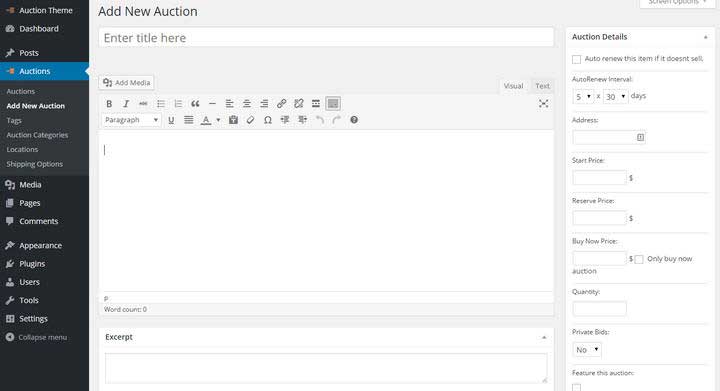Viewport: 720px width, 391px height.
Task: Underline the selected text
Action: pyautogui.click(x=171, y=120)
